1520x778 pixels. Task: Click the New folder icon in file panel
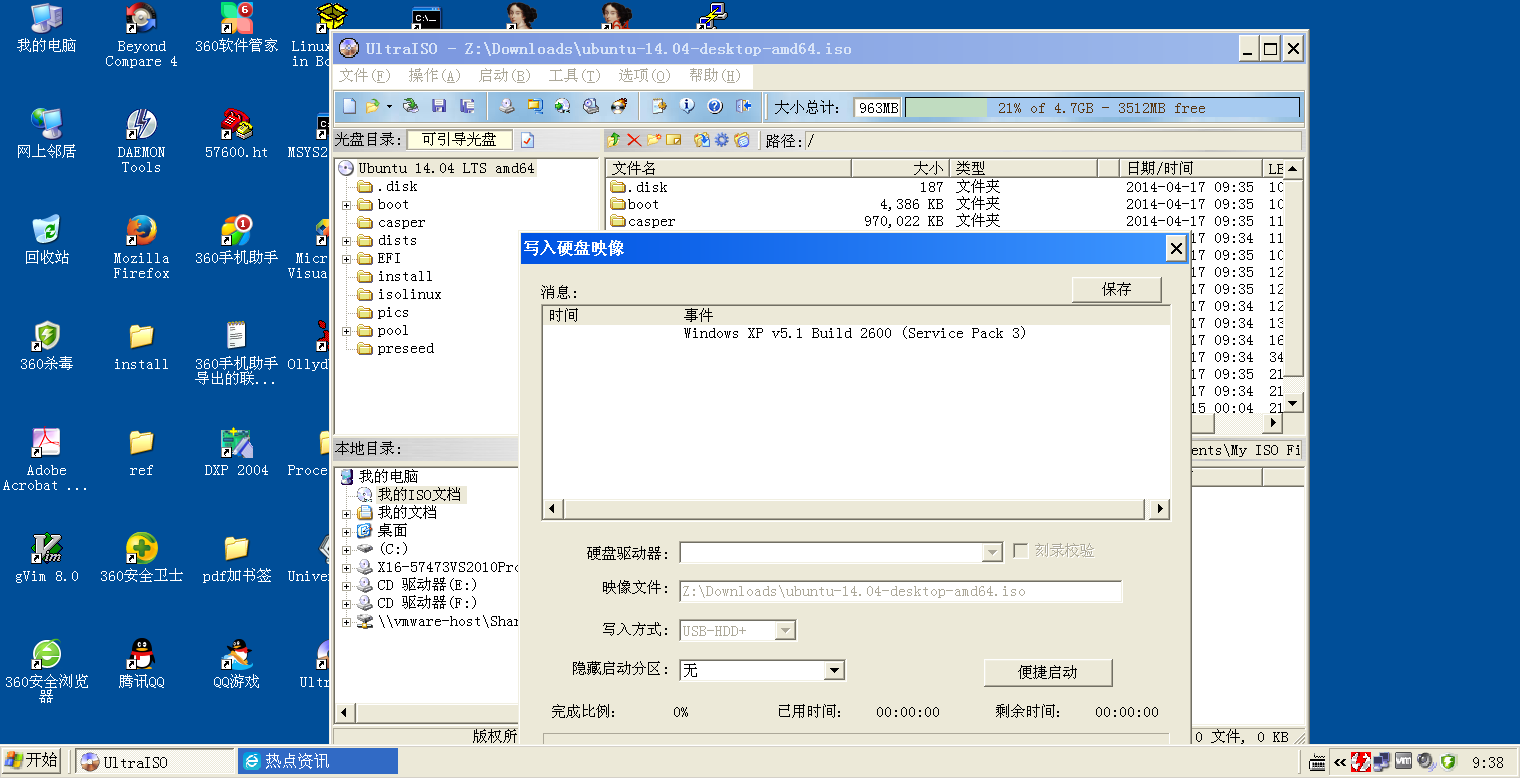(x=654, y=140)
